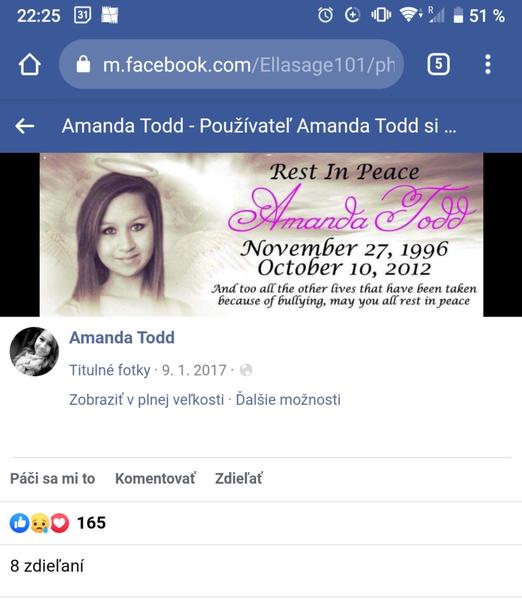
Task: Tap the battery status icon
Action: [x=458, y=16]
